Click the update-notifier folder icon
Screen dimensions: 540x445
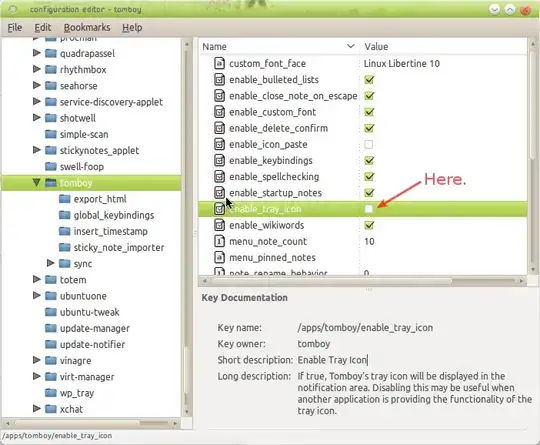click(51, 344)
